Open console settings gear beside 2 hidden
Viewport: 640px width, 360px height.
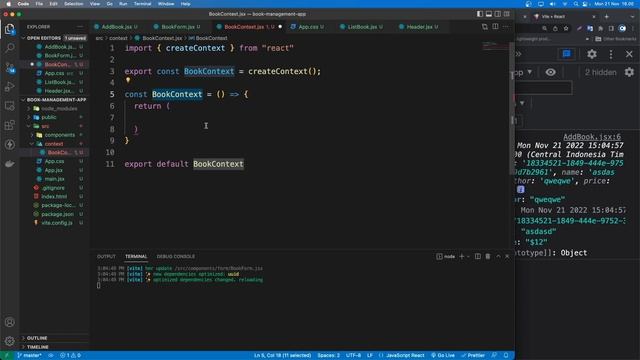point(629,72)
